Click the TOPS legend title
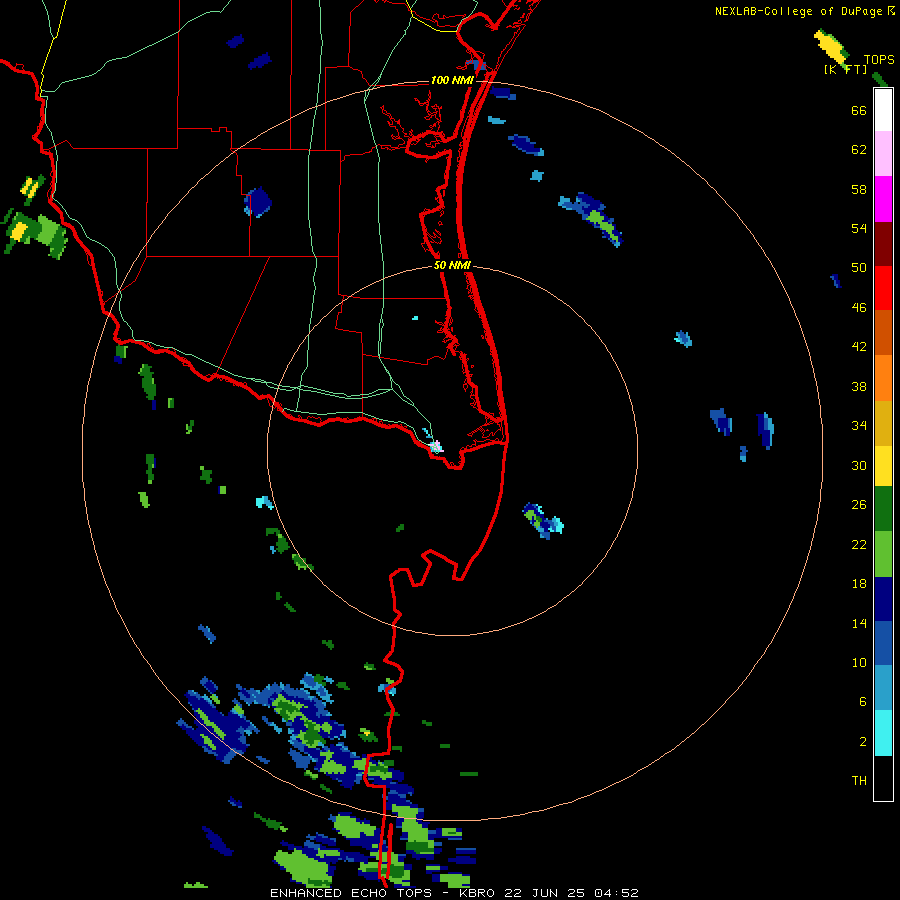This screenshot has height=900, width=900. click(x=879, y=59)
